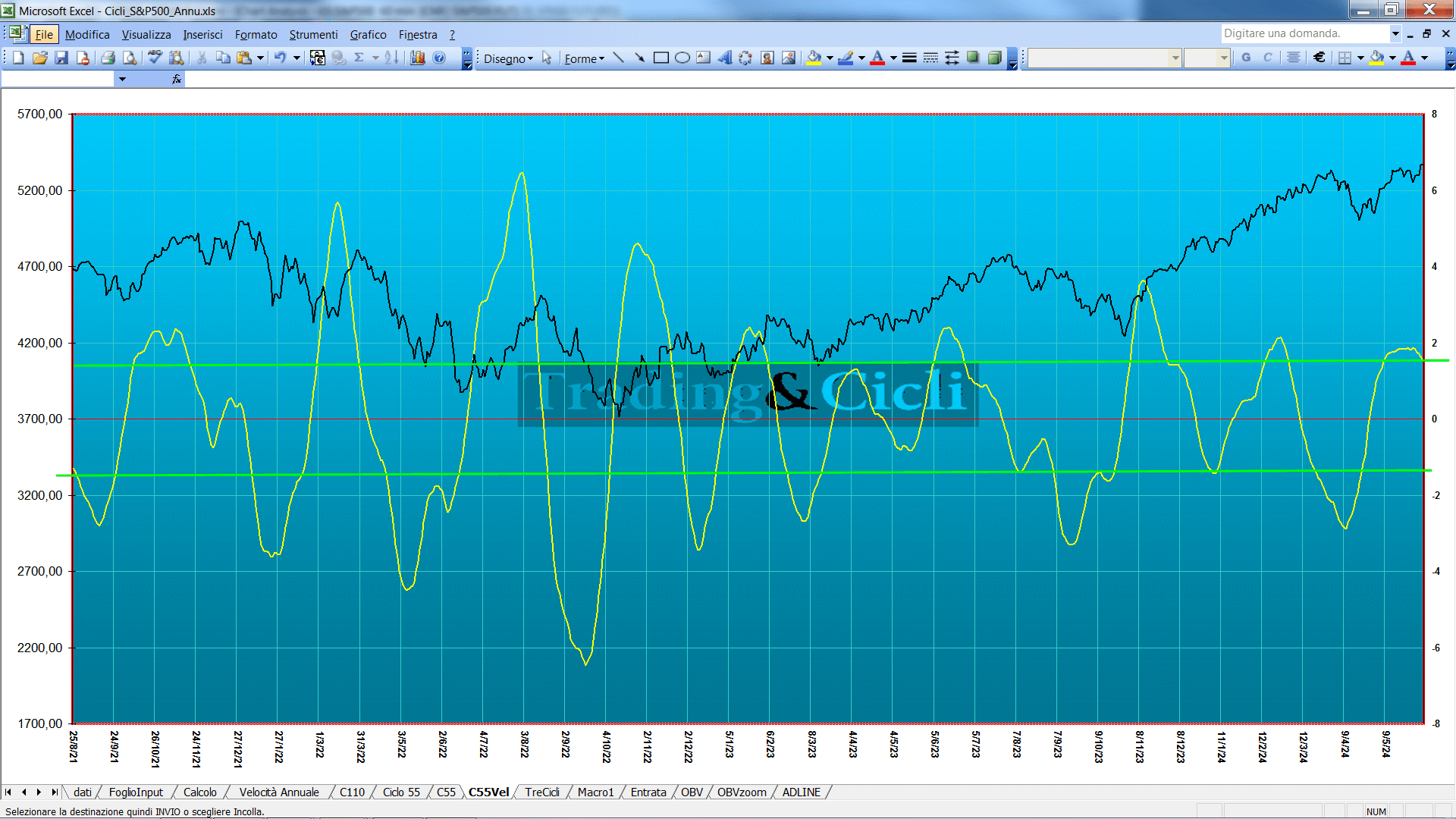Switch to the TreCicli sheet tab
Image resolution: width=1456 pixels, height=819 pixels.
coord(542,792)
